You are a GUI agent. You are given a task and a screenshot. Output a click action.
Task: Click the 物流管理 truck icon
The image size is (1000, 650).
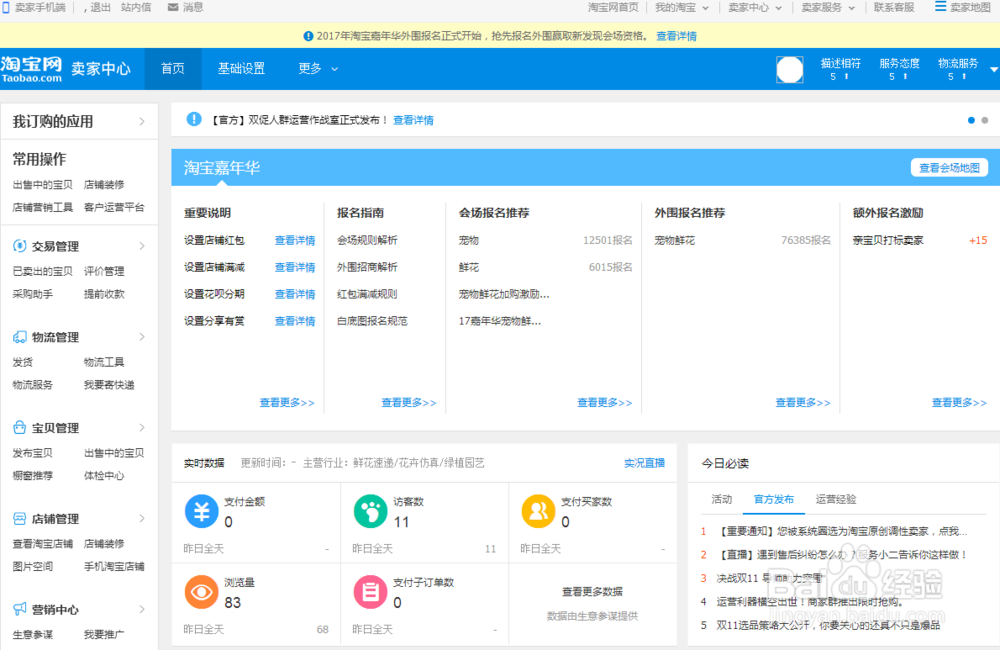[20, 337]
